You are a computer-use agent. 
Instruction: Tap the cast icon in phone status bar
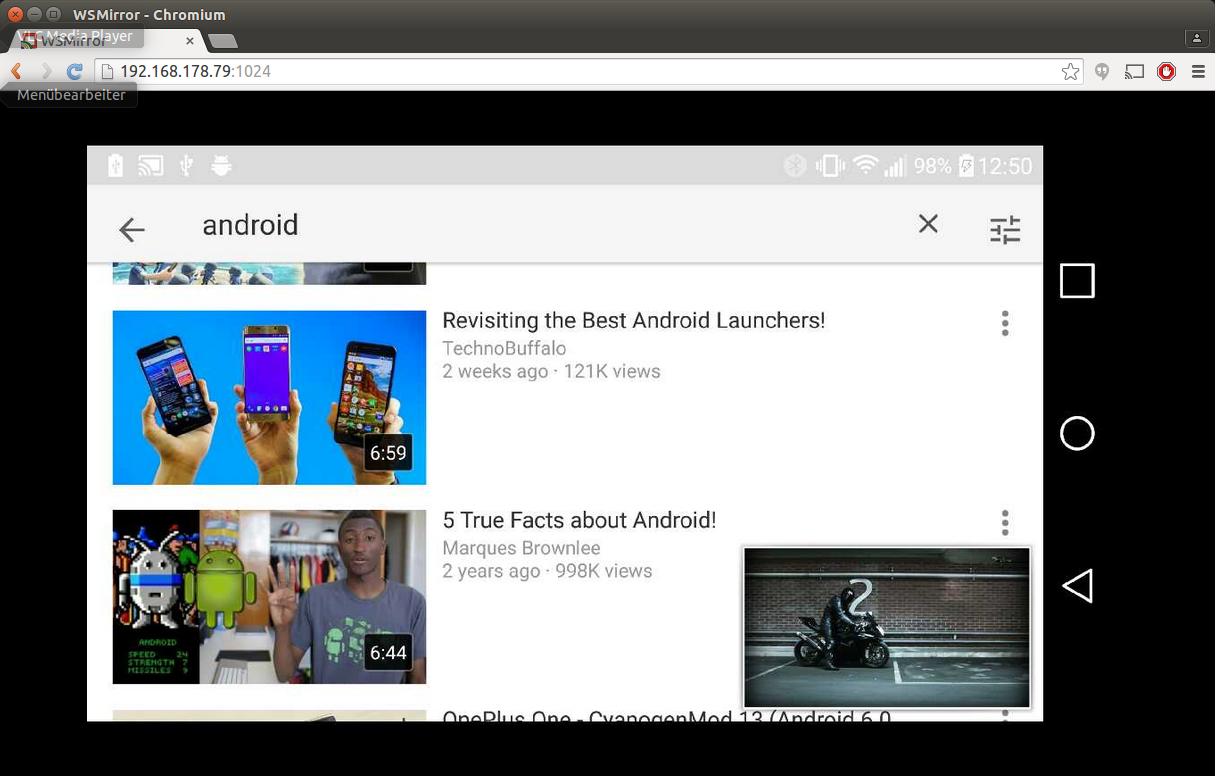click(x=150, y=166)
